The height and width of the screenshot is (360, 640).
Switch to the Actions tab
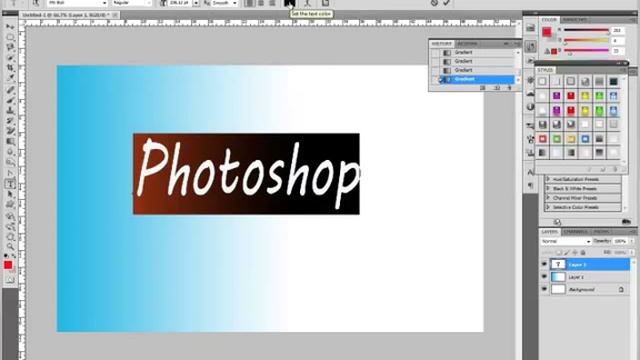pyautogui.click(x=467, y=44)
